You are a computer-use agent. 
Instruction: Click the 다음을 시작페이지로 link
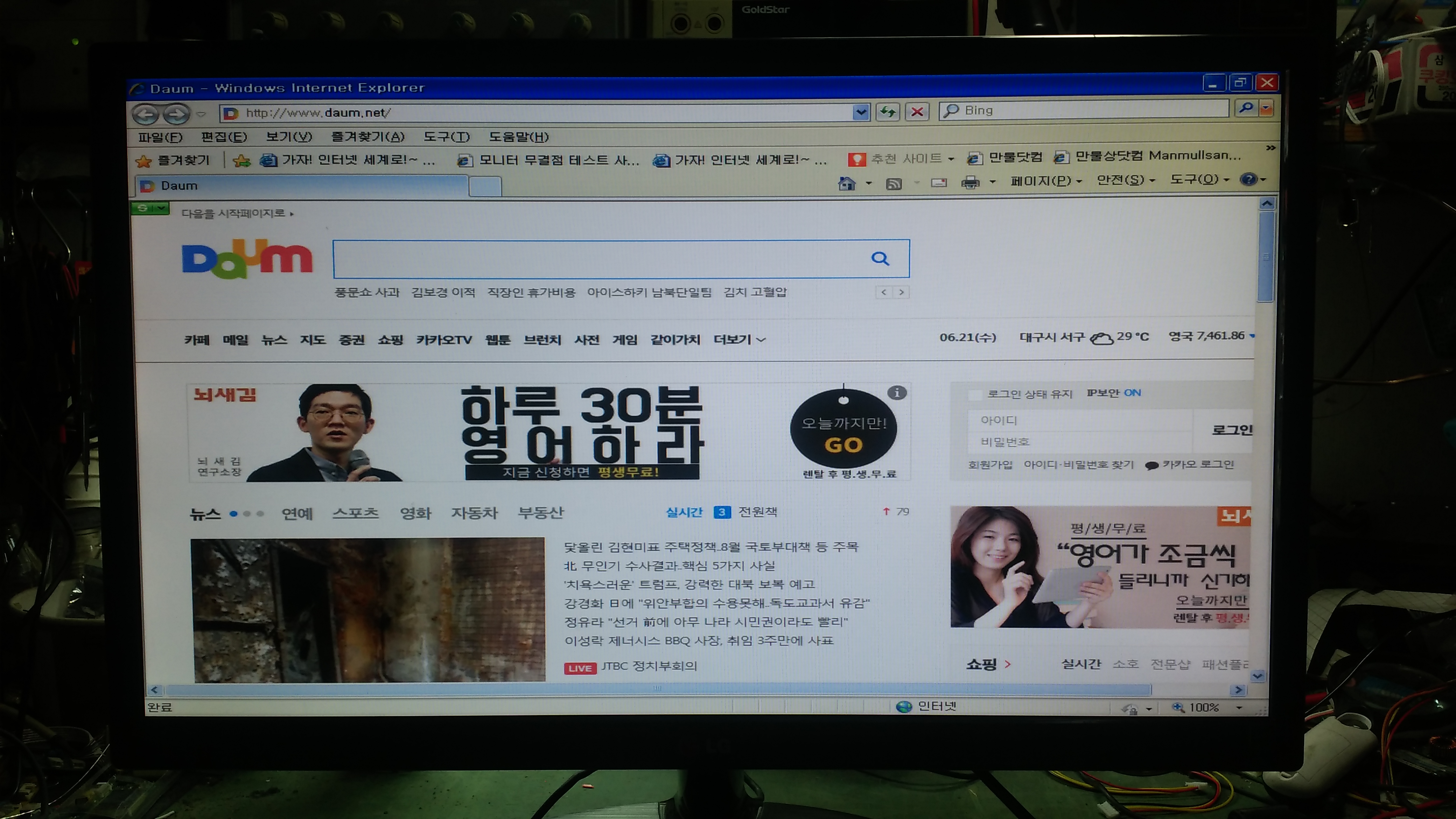(237, 213)
